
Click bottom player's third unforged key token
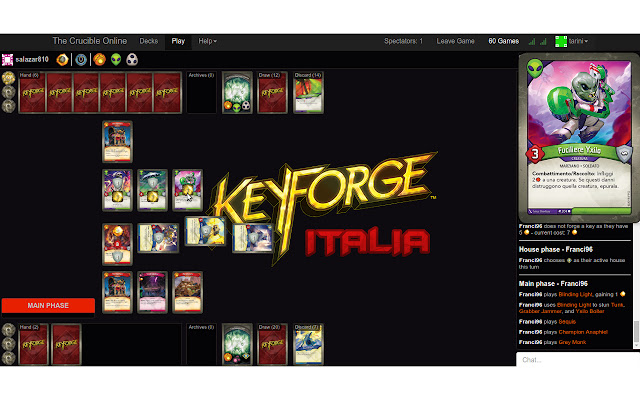9,358
